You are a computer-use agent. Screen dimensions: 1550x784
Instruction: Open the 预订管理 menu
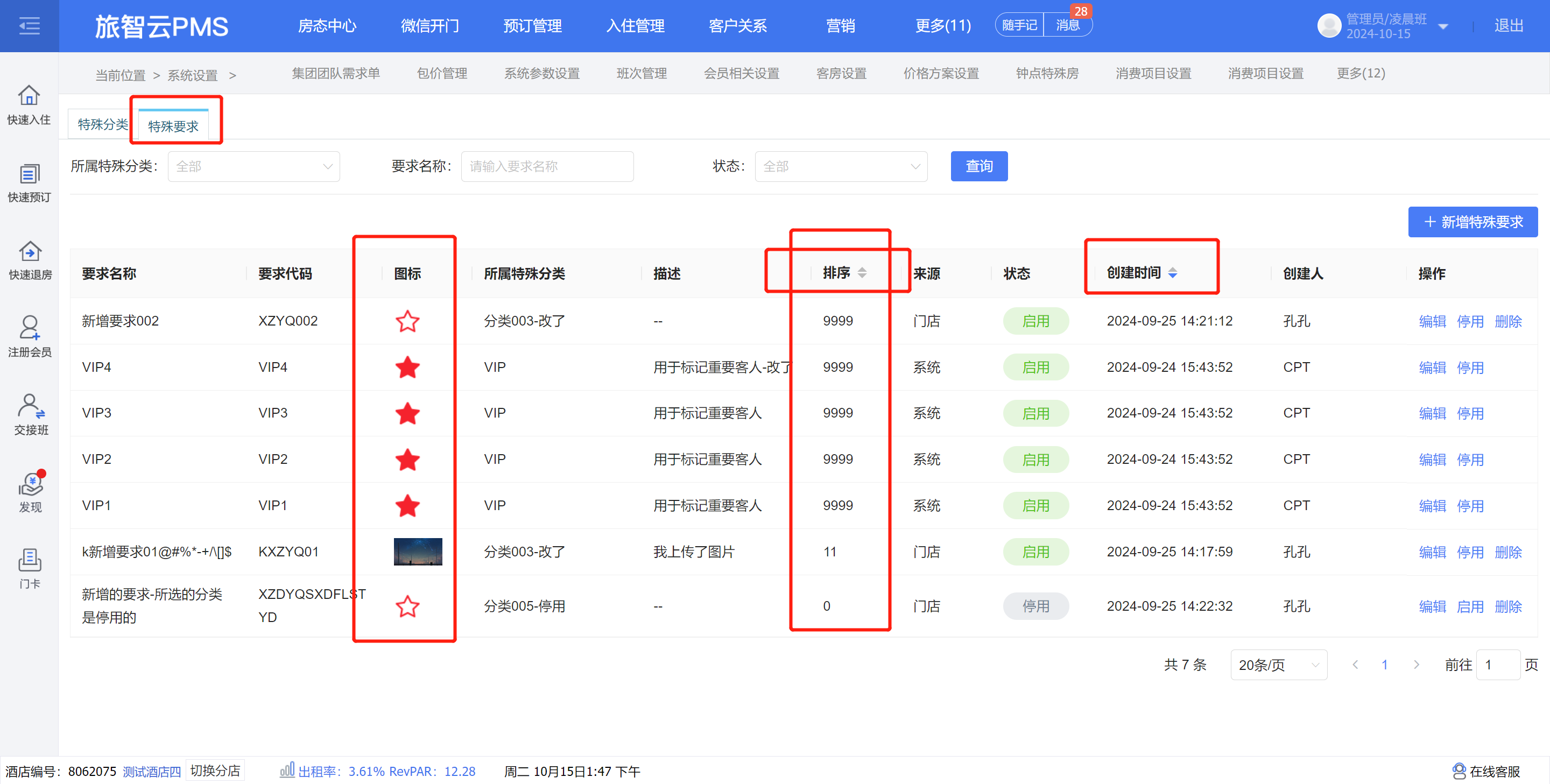[532, 26]
